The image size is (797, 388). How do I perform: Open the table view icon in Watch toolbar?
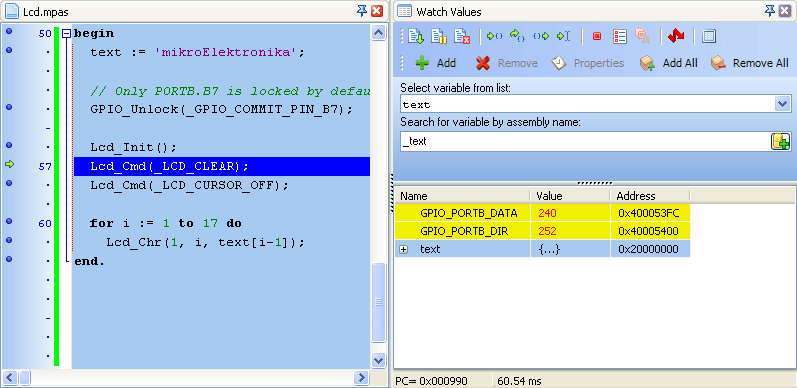[x=709, y=36]
